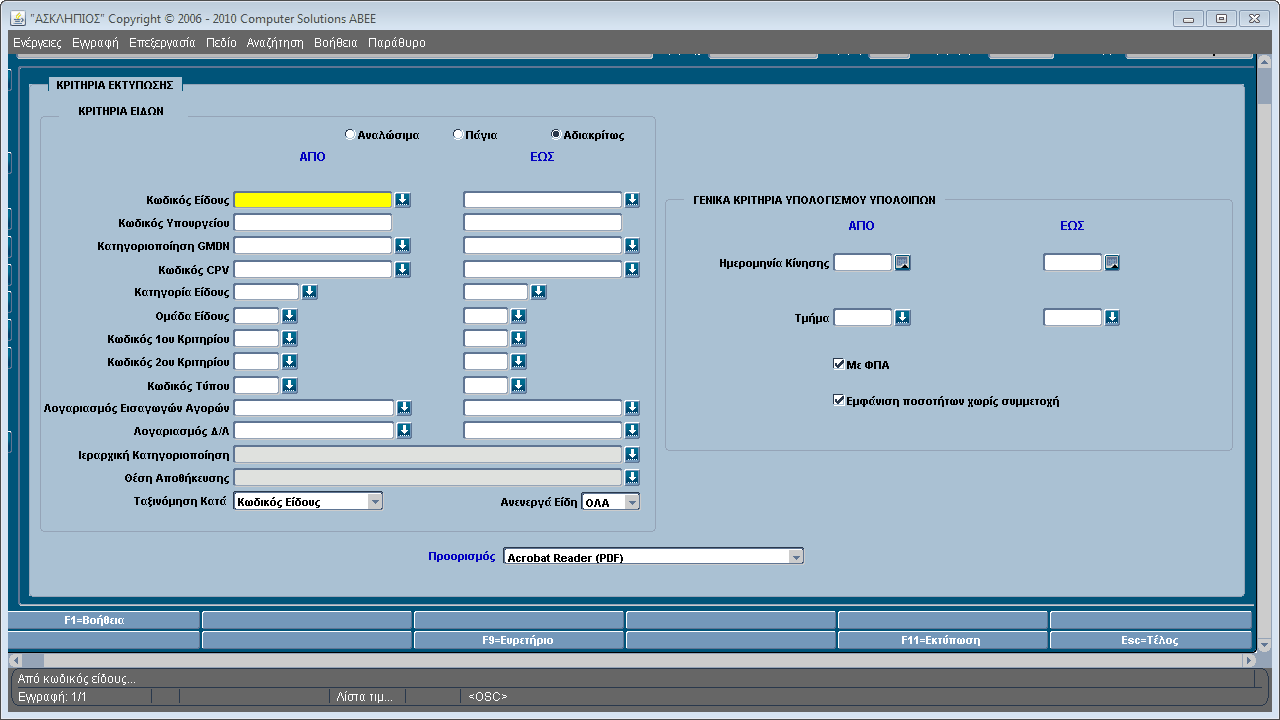Screen dimensions: 1280x720
Task: Open the Αναζήτηση menu
Action: (x=275, y=43)
